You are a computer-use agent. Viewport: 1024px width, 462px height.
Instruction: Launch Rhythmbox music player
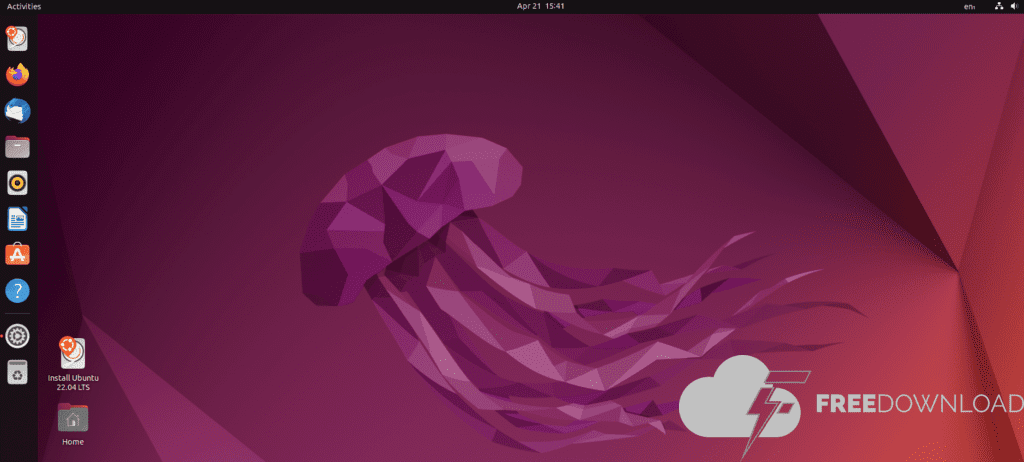tap(17, 183)
